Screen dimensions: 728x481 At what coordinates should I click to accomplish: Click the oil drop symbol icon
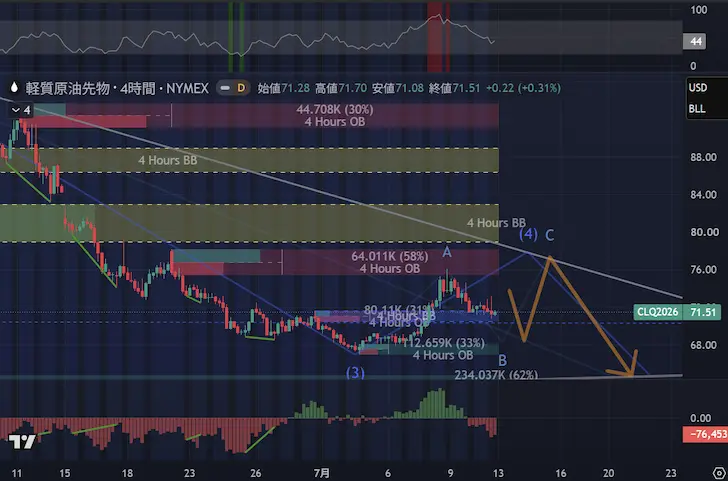[14, 87]
